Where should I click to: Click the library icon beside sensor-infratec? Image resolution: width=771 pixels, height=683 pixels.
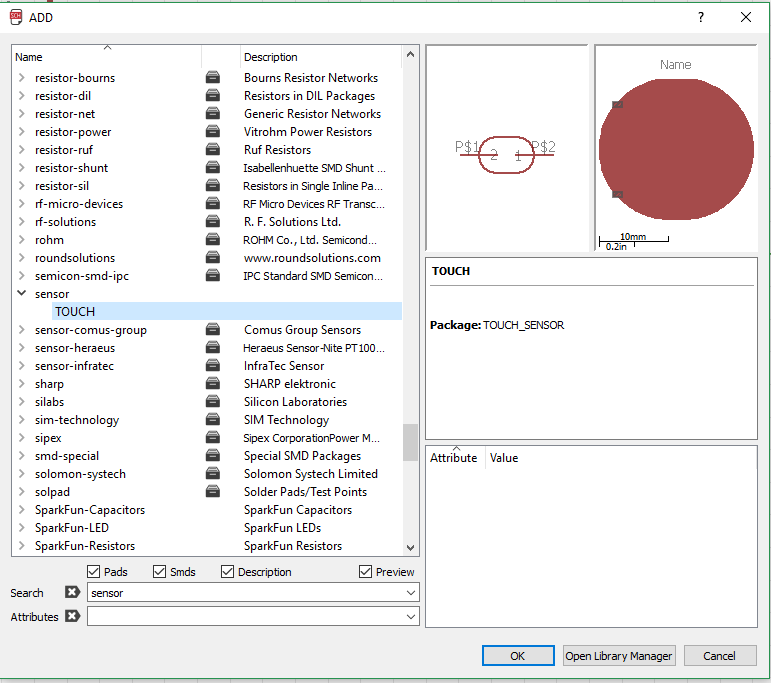(212, 366)
